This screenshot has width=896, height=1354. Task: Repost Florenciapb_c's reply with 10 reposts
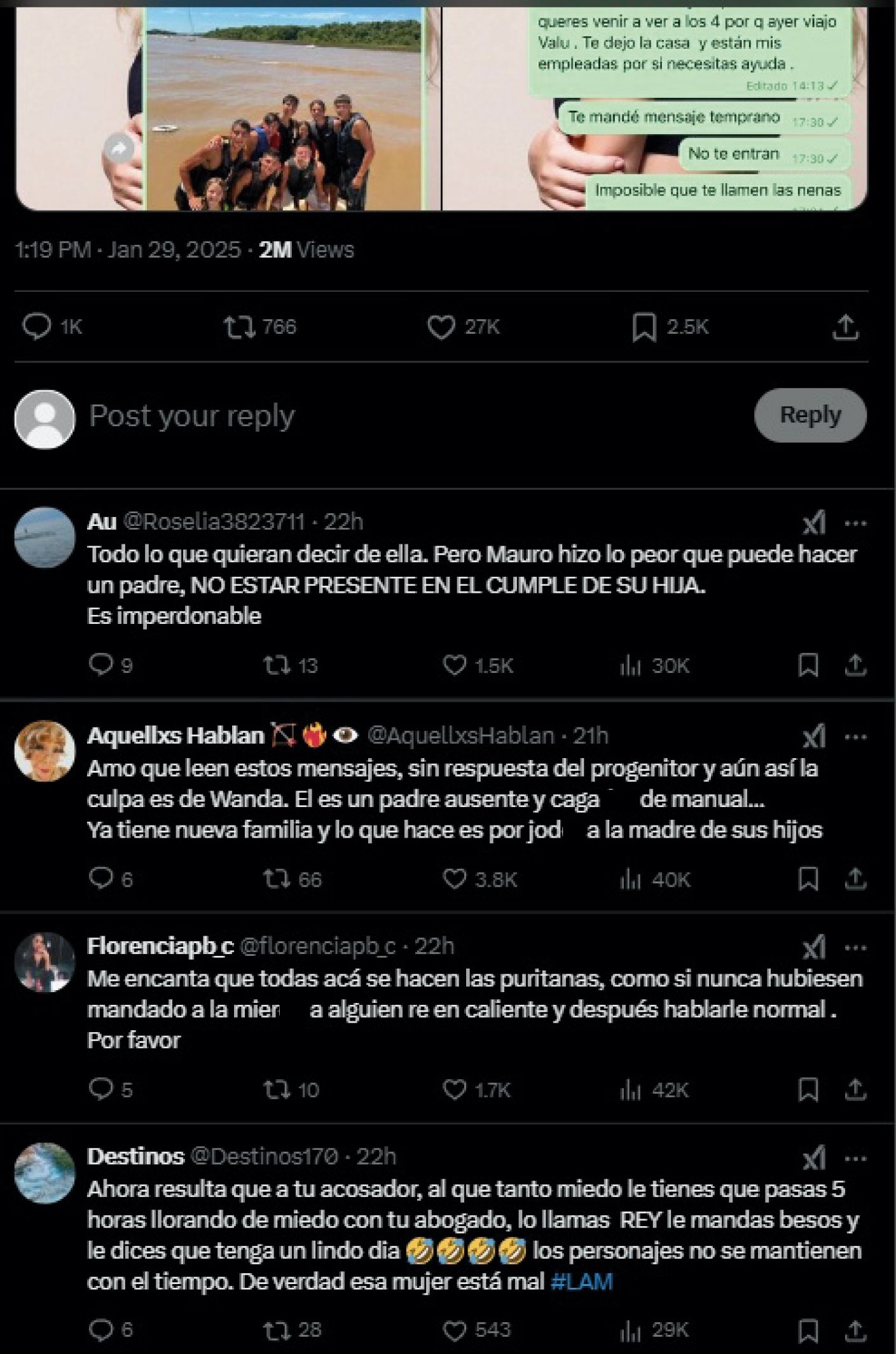coord(277,1090)
